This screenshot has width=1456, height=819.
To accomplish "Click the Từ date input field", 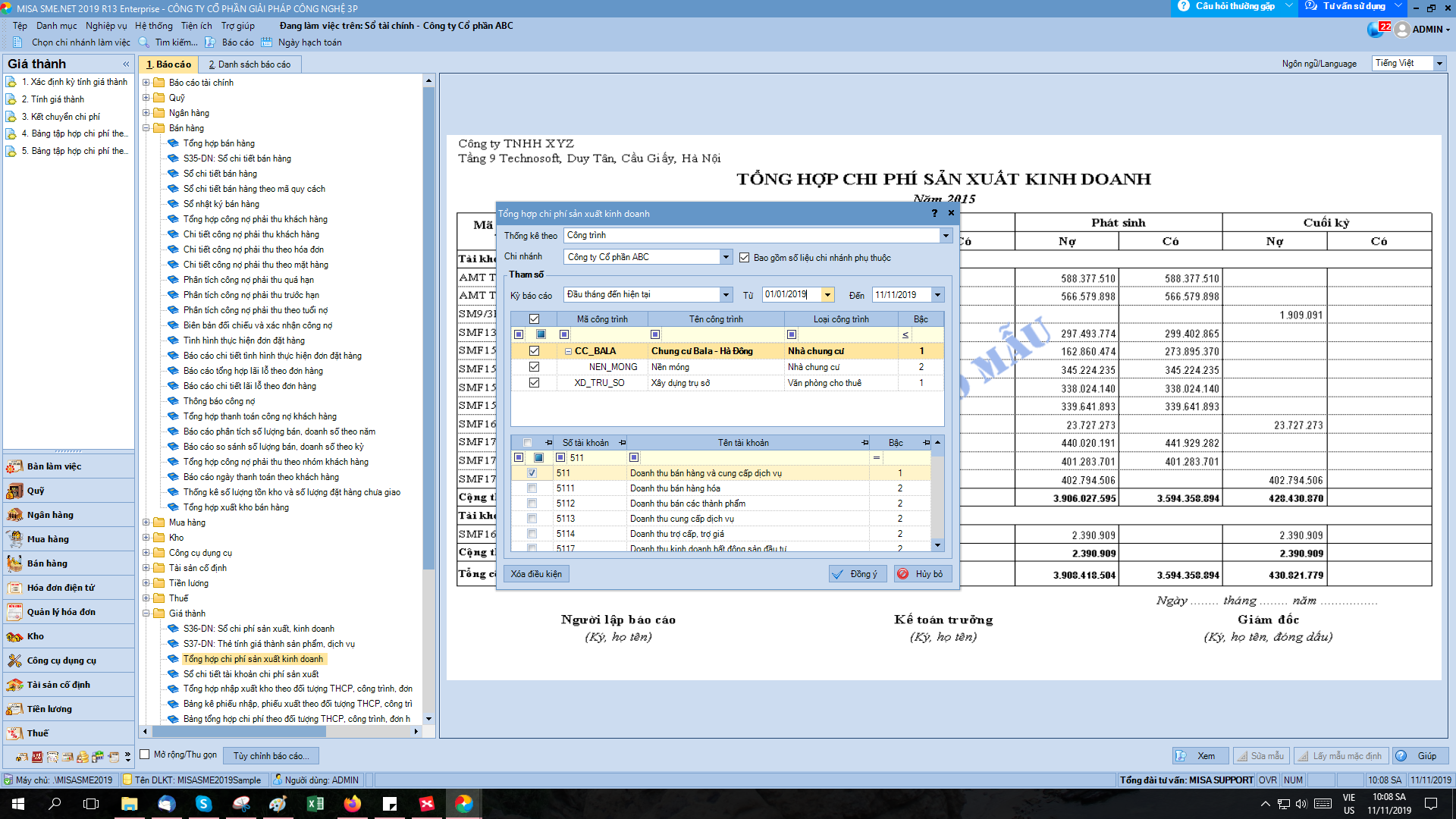I will 791,295.
